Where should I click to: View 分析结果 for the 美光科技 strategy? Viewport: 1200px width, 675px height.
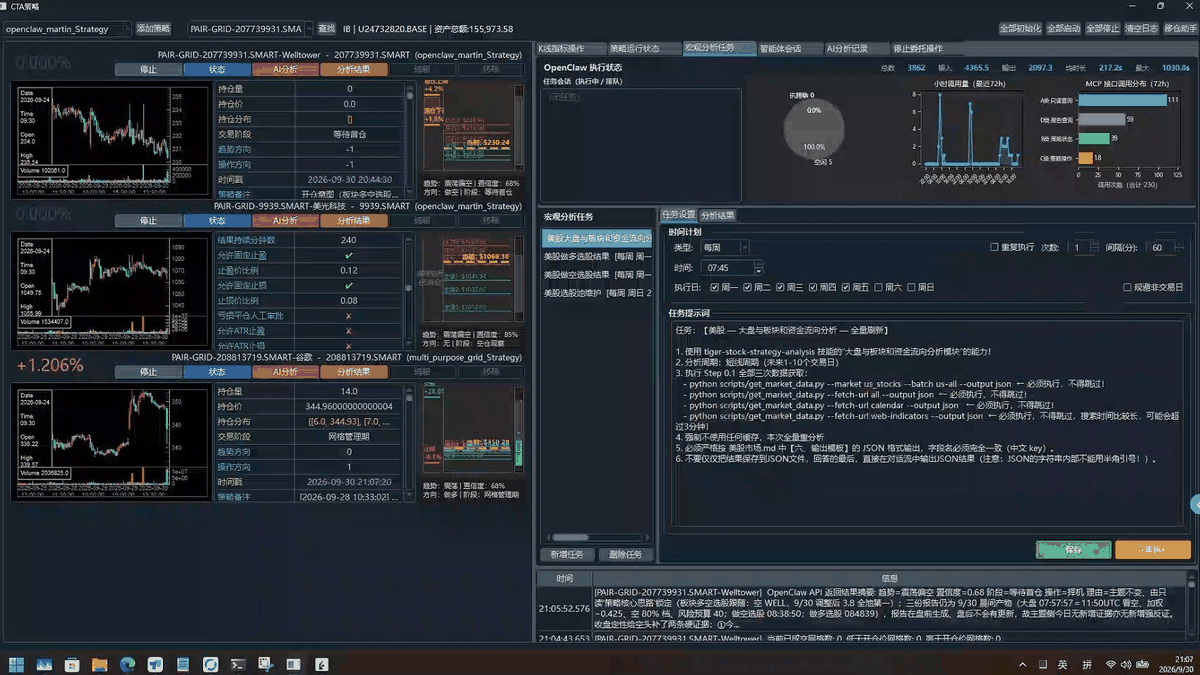click(x=354, y=221)
